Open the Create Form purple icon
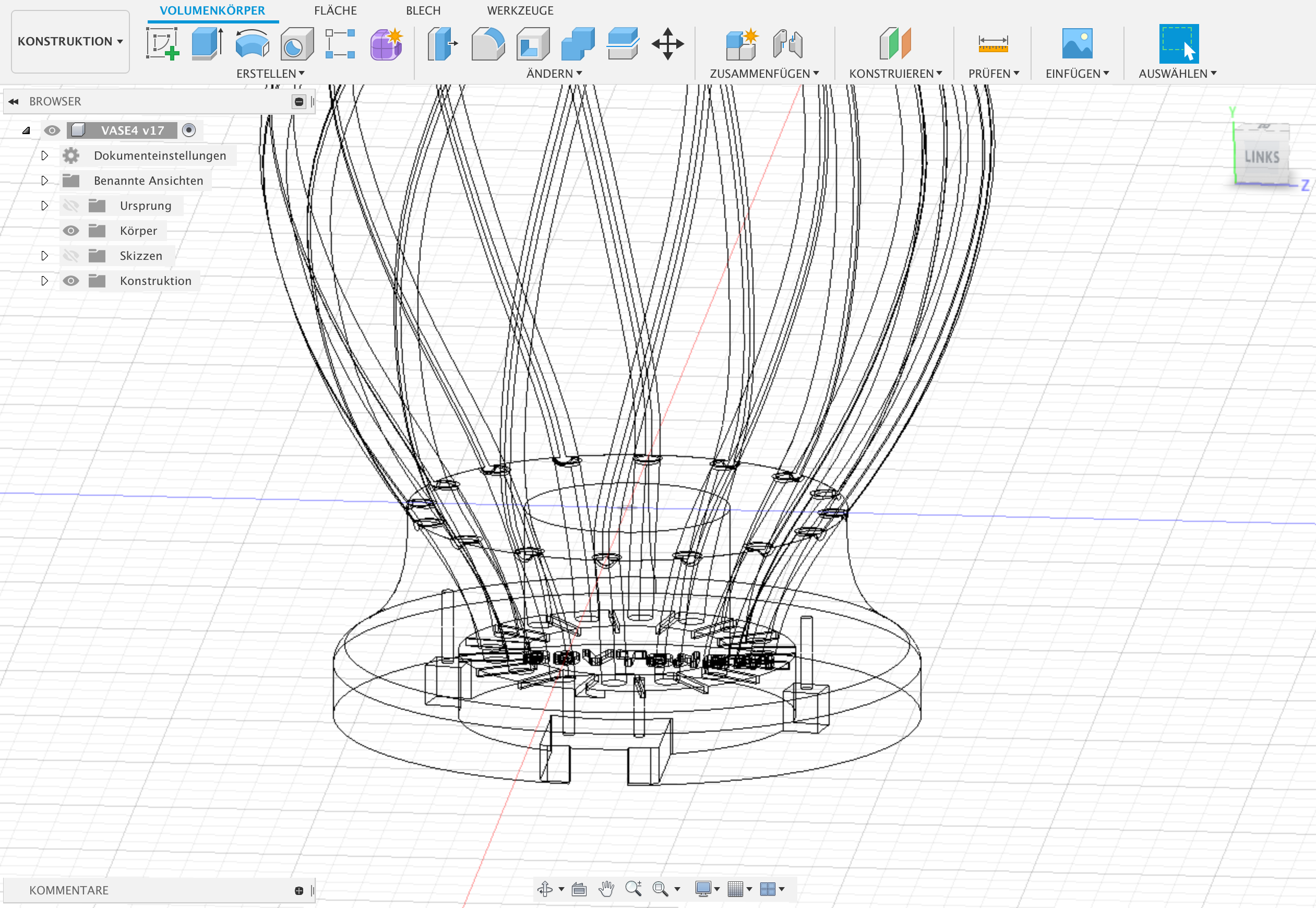This screenshot has height=908, width=1316. 386,43
